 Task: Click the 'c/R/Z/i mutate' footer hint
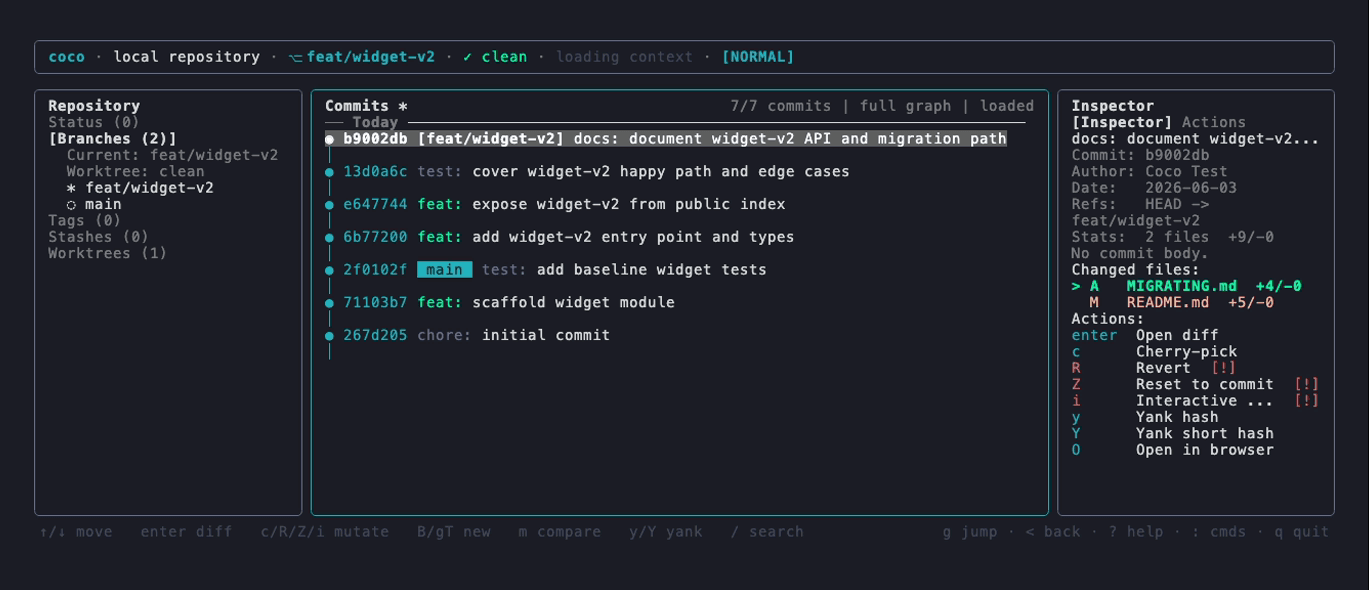325,532
